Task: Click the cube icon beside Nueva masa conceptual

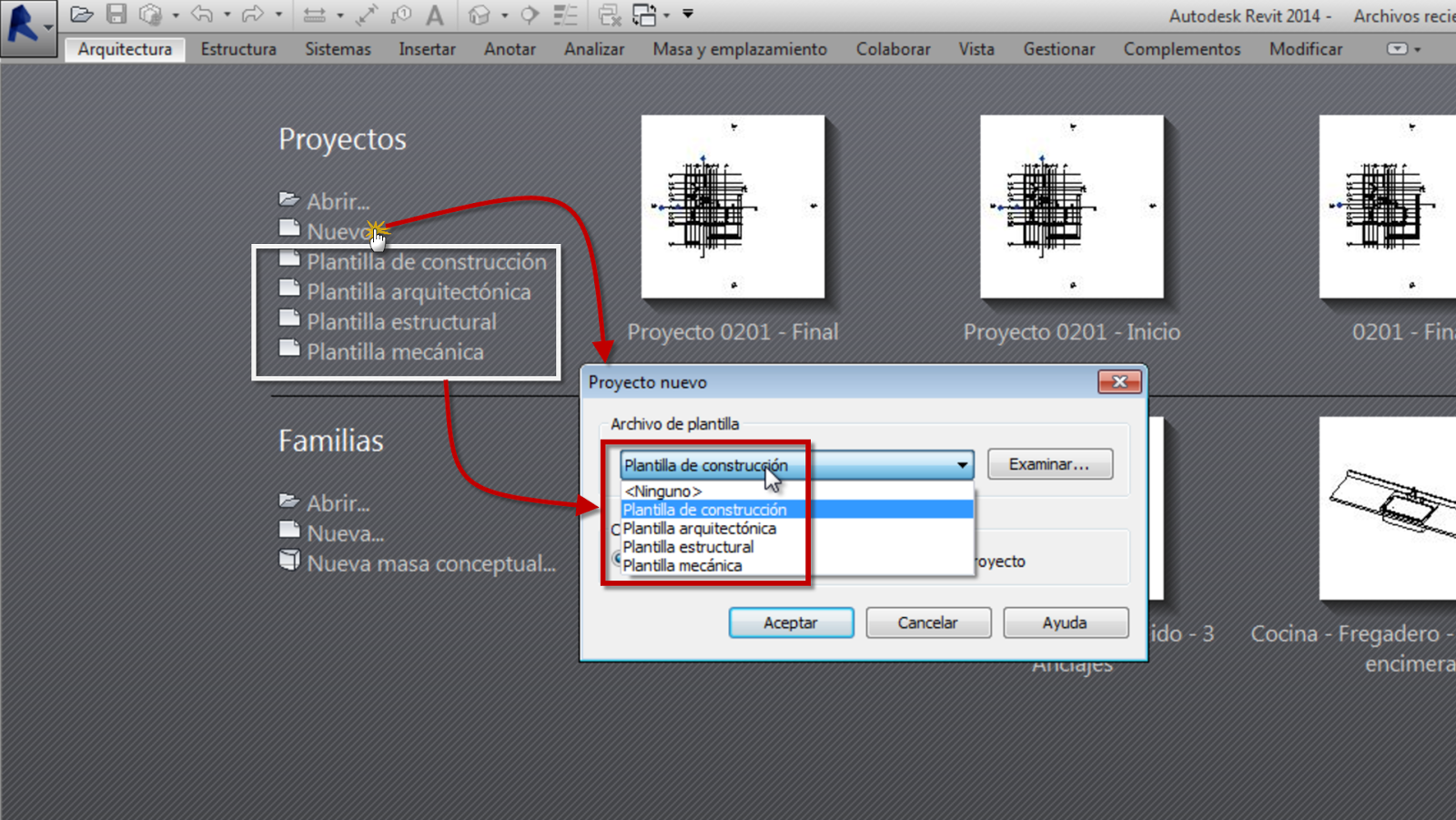Action: pos(289,560)
